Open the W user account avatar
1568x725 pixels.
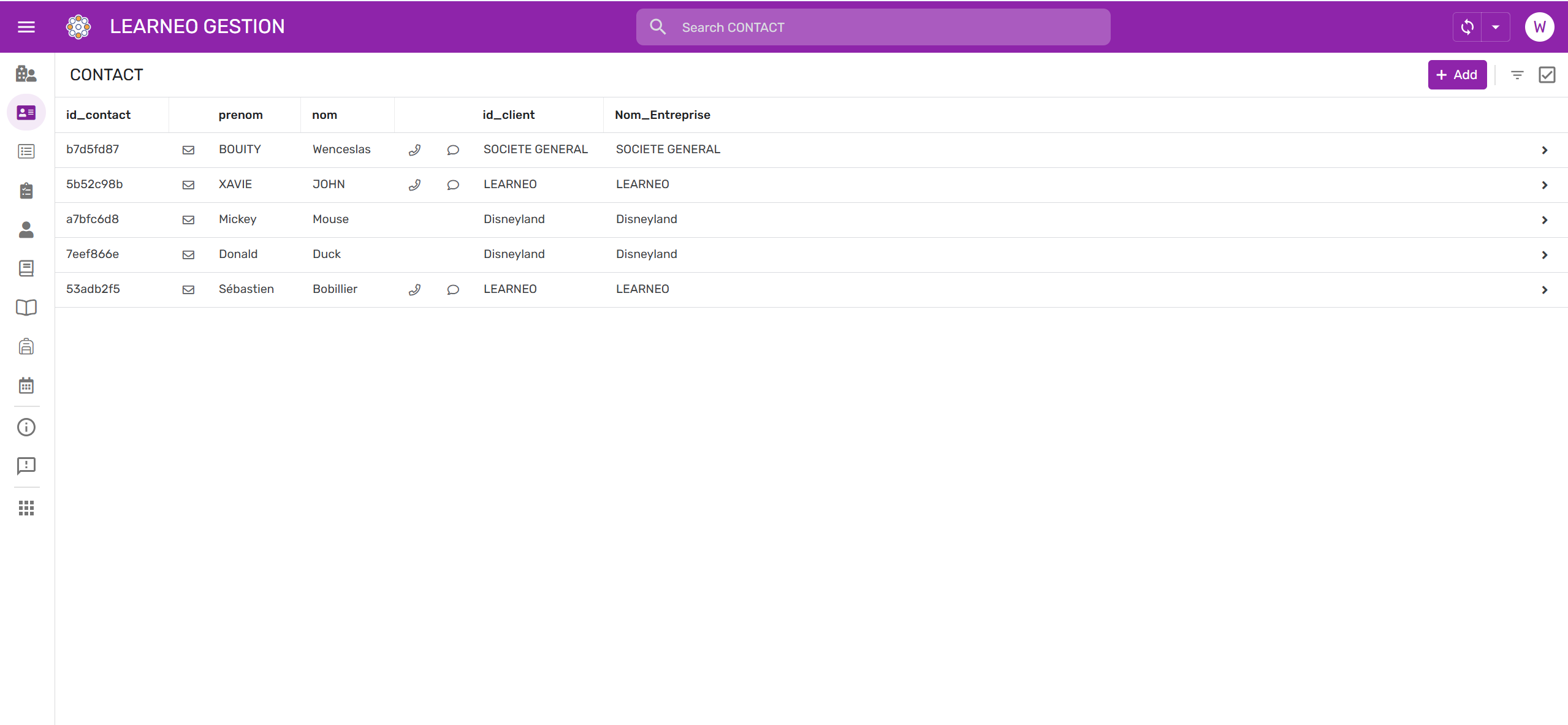pyautogui.click(x=1539, y=27)
